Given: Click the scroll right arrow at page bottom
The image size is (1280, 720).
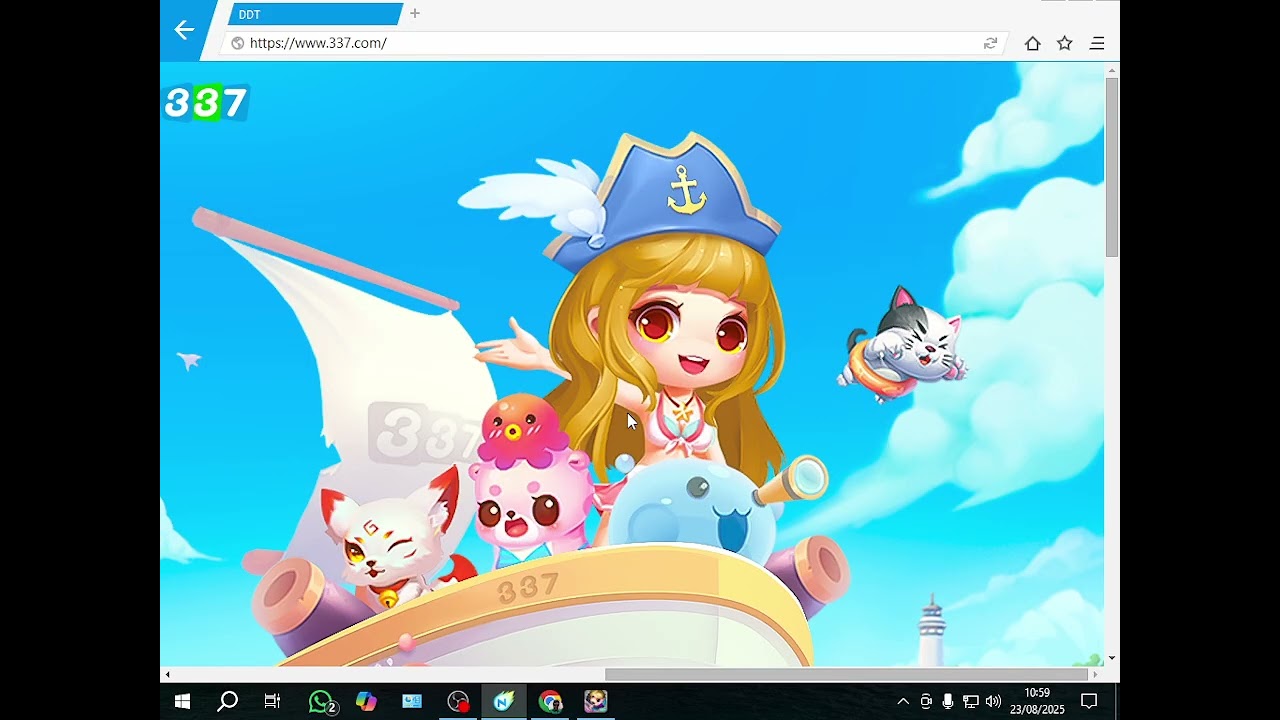Looking at the screenshot, I should (x=1097, y=675).
